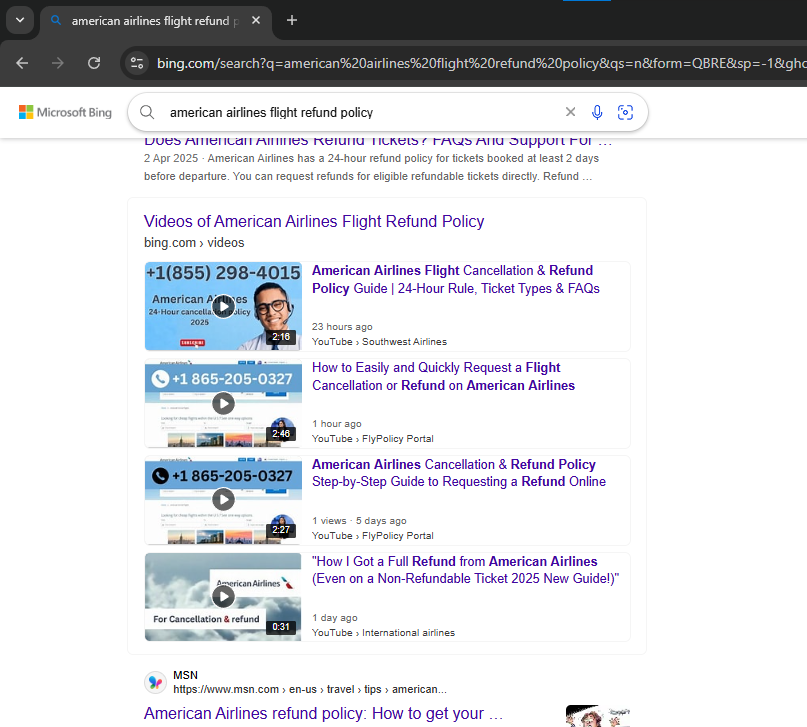Open Videos of American Airlines Flight Refund Policy
The width and height of the screenshot is (807, 727).
[314, 221]
